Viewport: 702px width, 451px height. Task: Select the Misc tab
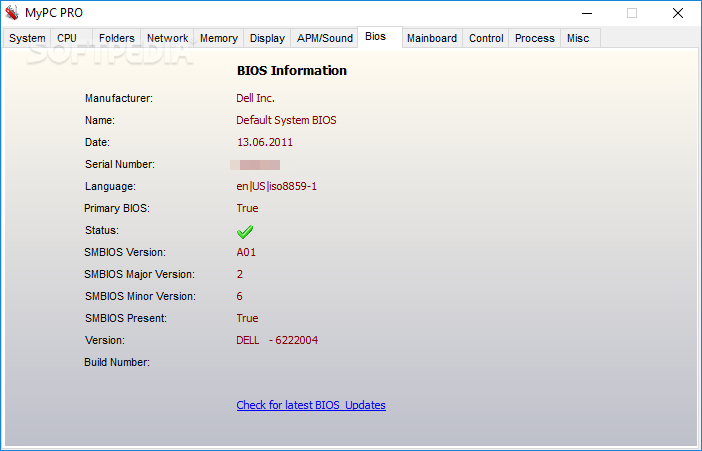tap(580, 38)
